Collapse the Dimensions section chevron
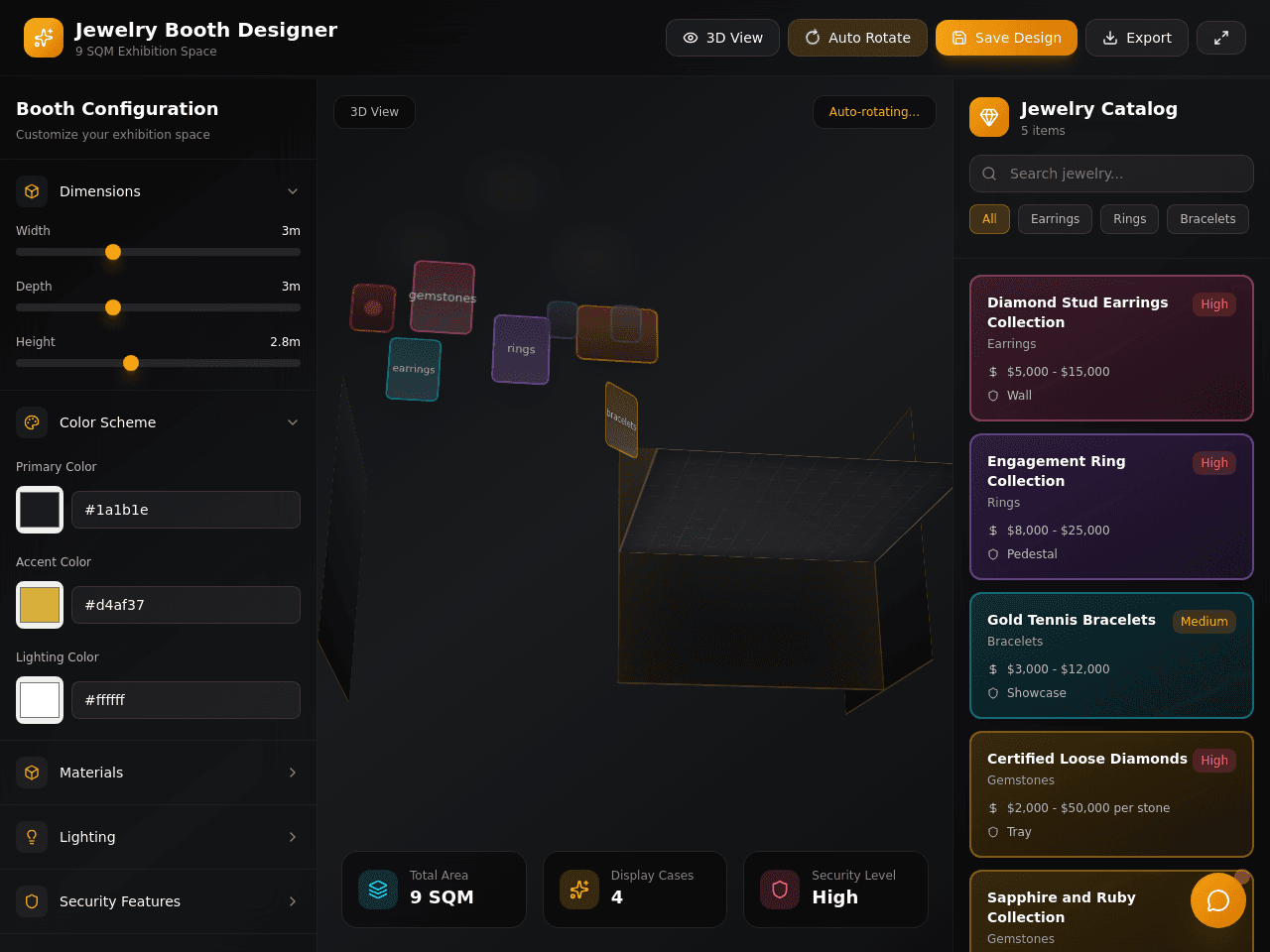This screenshot has width=1270, height=952. [293, 191]
